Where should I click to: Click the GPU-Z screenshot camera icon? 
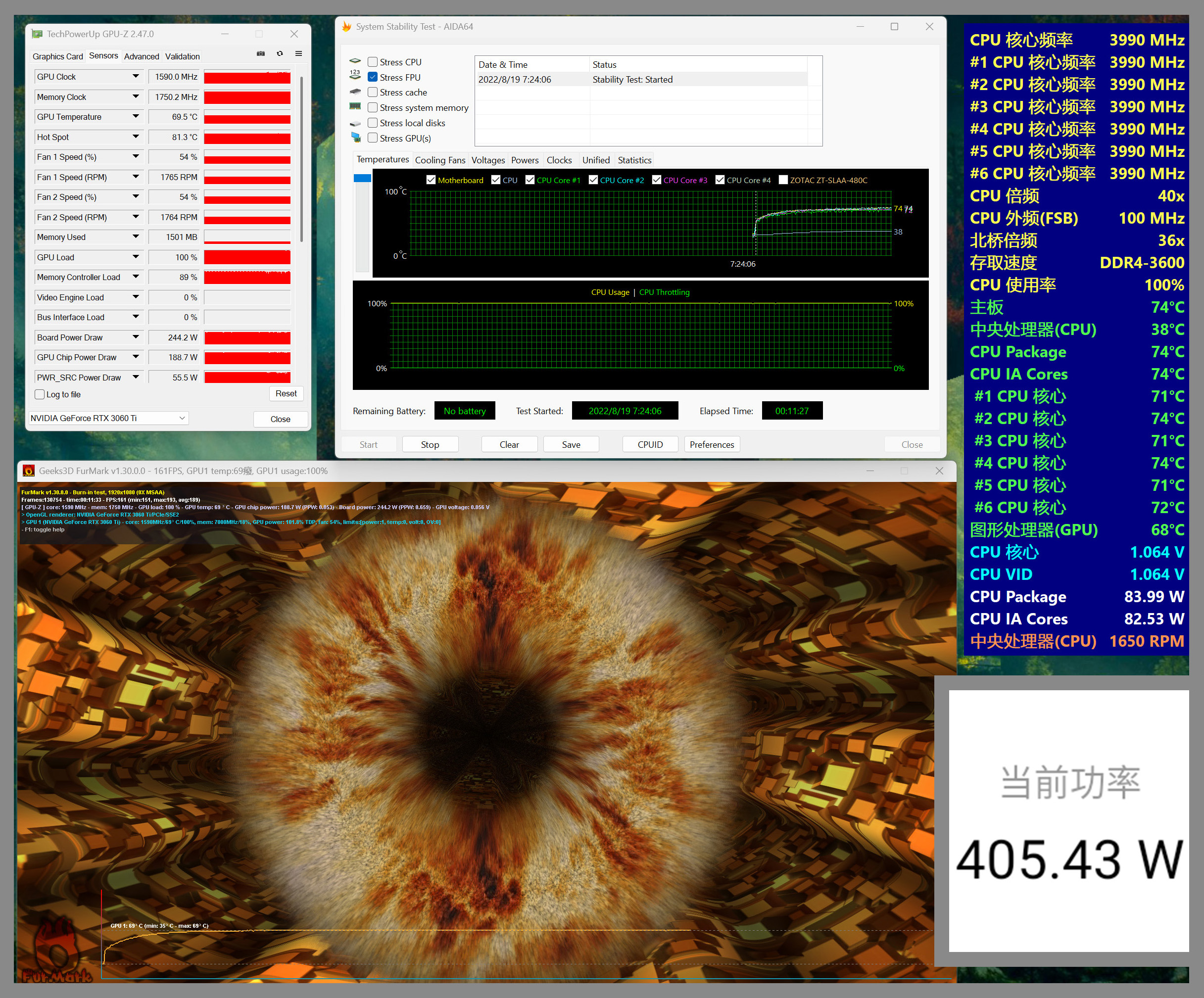(x=261, y=53)
